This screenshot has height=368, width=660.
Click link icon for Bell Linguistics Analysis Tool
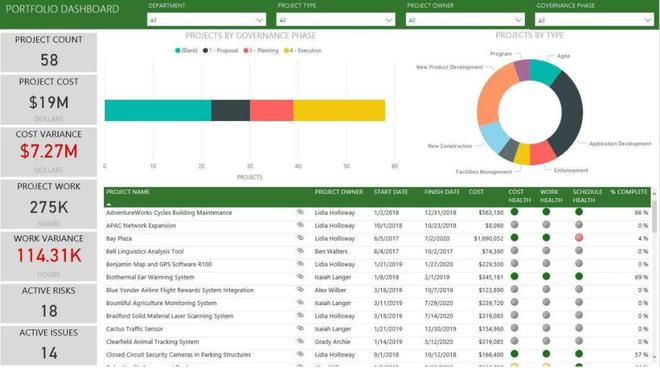[x=300, y=251]
